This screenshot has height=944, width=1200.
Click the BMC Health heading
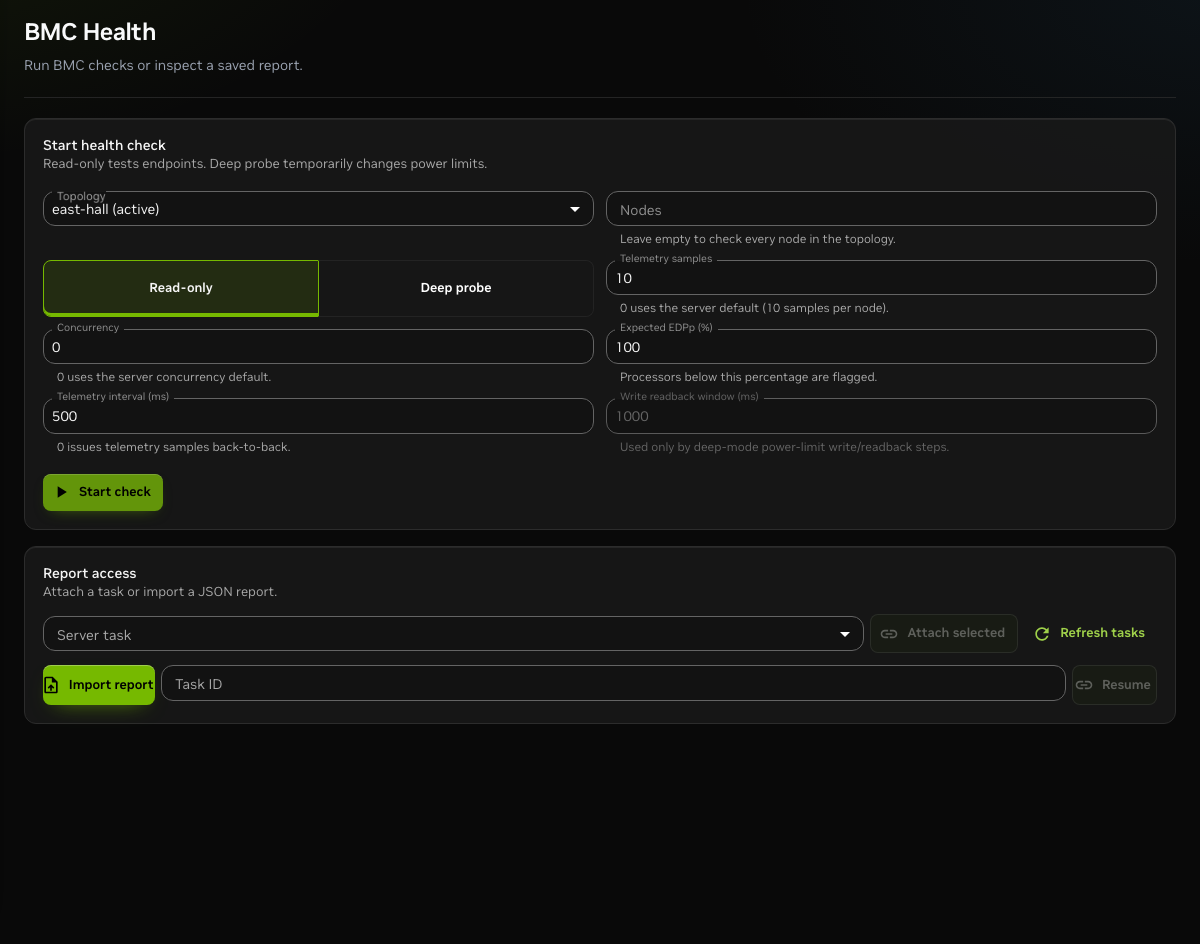pos(90,32)
